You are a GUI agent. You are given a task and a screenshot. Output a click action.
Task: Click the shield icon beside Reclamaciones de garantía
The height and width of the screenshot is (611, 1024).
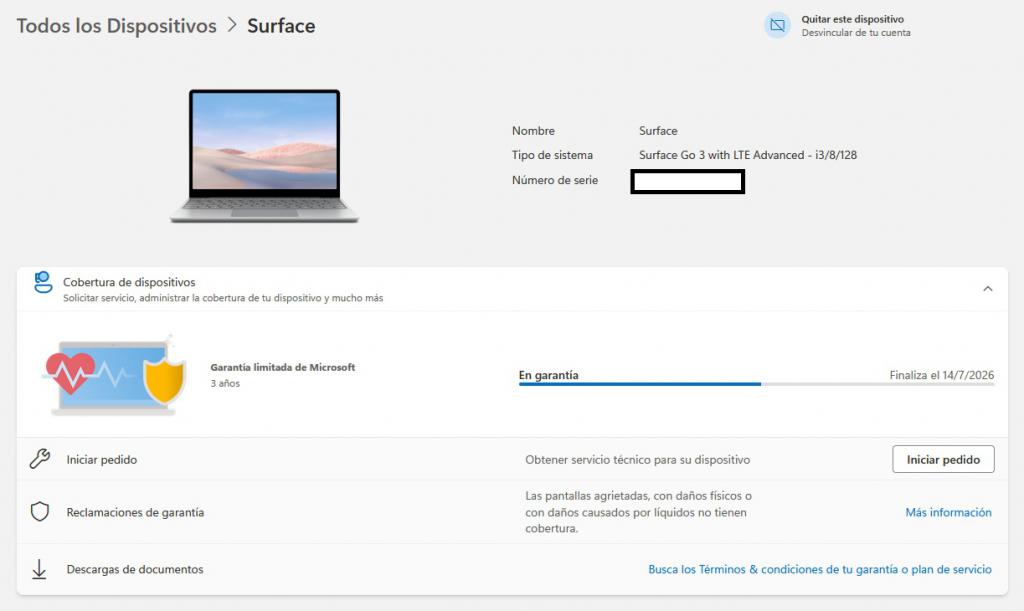[40, 512]
